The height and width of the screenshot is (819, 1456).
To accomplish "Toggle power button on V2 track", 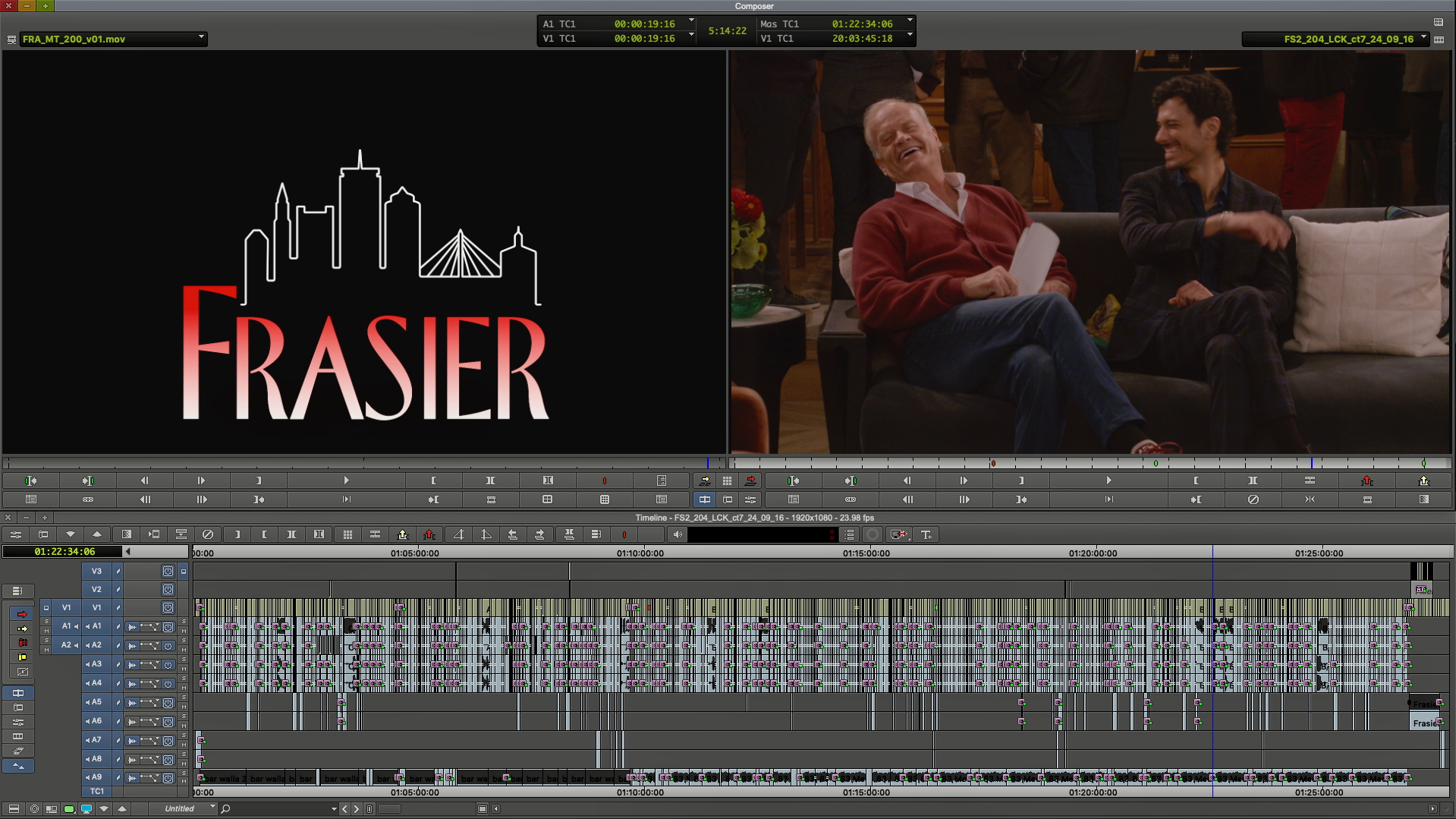I will [x=168, y=590].
